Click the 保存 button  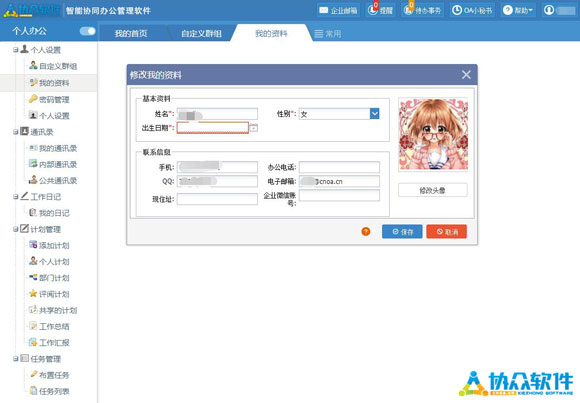[402, 232]
